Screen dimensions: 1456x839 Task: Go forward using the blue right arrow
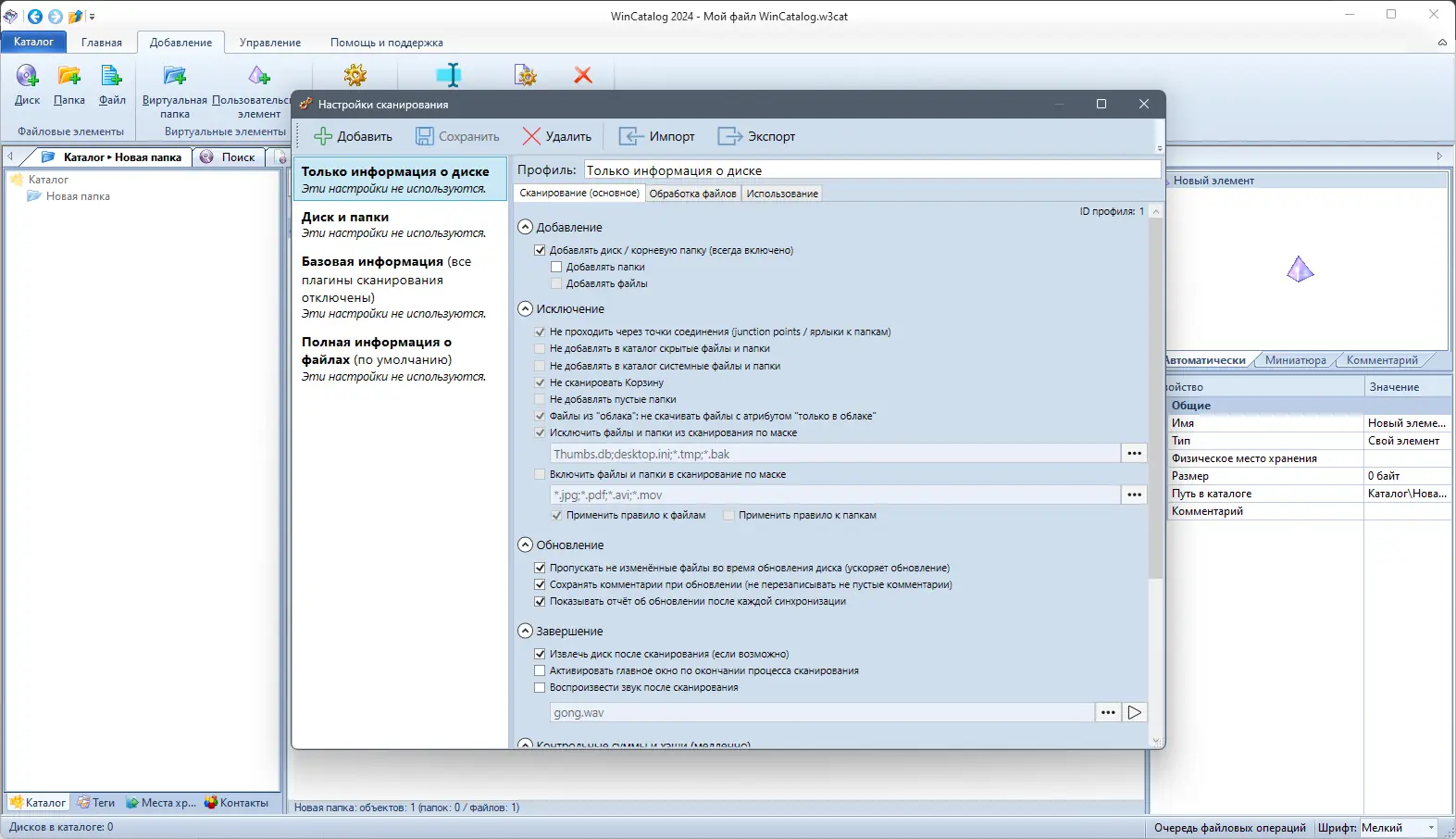pos(56,16)
